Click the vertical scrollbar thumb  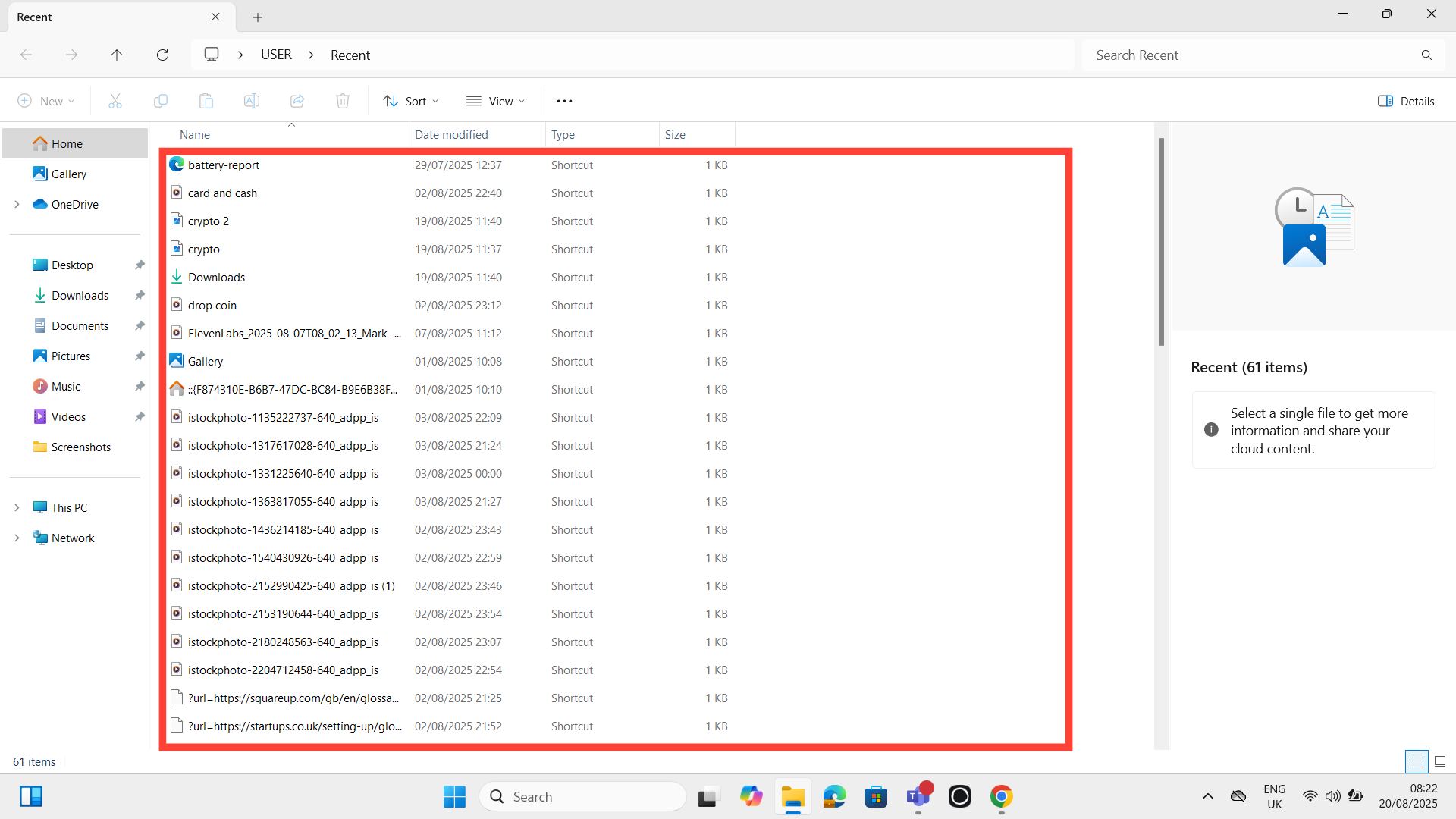pyautogui.click(x=1161, y=241)
